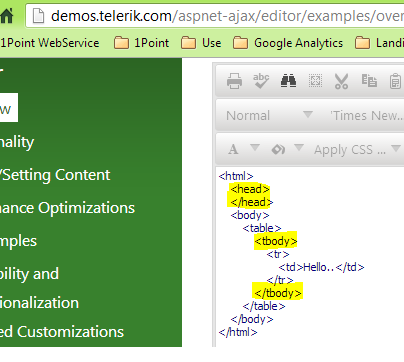Click the highlighted </tbody> tag
Image resolution: width=404 pixels, height=362 pixels.
[x=277, y=293]
